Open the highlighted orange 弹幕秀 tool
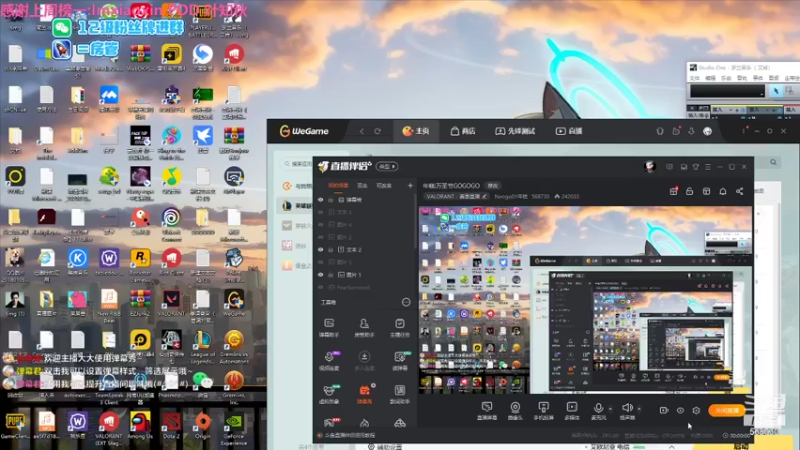Image resolution: width=800 pixels, height=450 pixels. tap(364, 394)
